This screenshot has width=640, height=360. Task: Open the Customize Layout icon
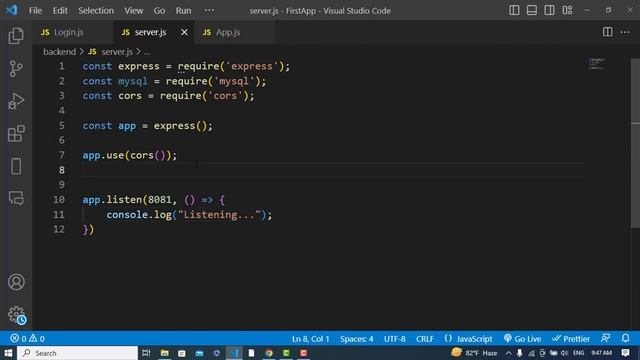[x=567, y=10]
